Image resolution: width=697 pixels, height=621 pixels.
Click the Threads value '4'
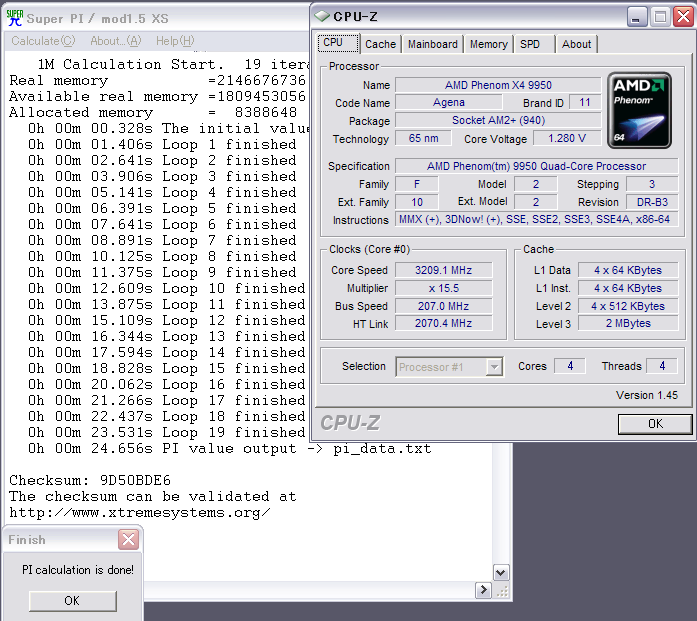tap(662, 366)
